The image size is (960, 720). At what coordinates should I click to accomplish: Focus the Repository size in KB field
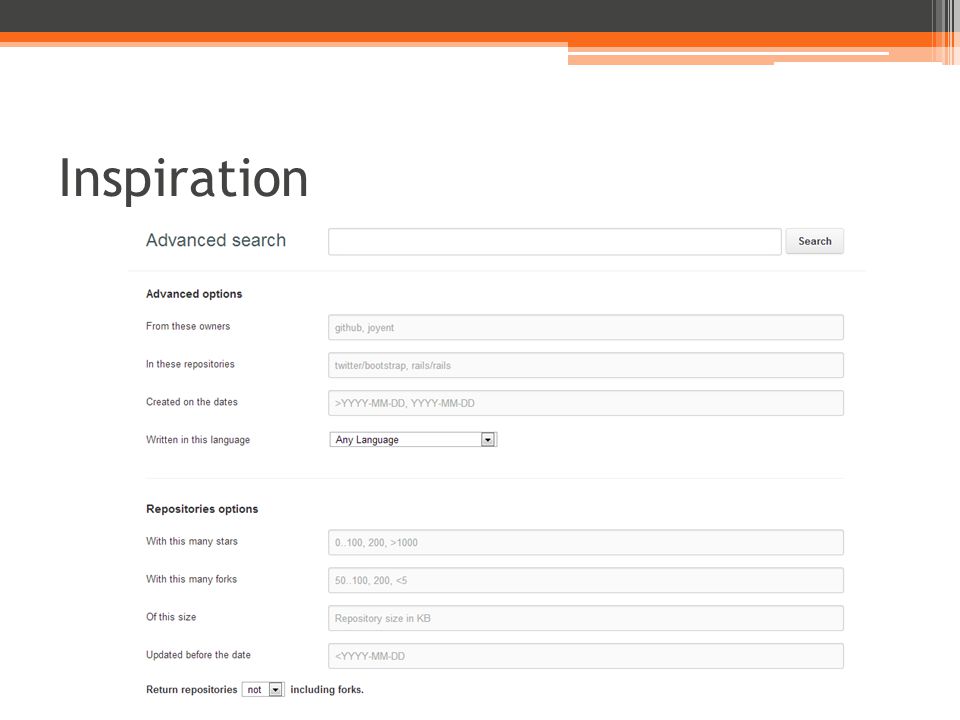point(586,618)
